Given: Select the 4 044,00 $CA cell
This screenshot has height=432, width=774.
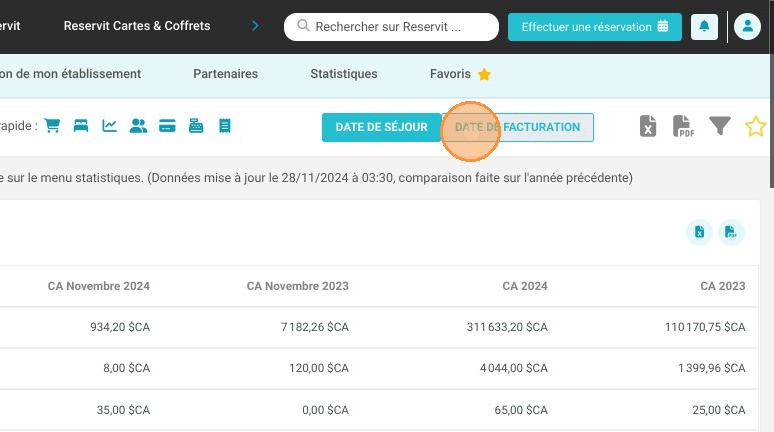Looking at the screenshot, I should tap(514, 368).
